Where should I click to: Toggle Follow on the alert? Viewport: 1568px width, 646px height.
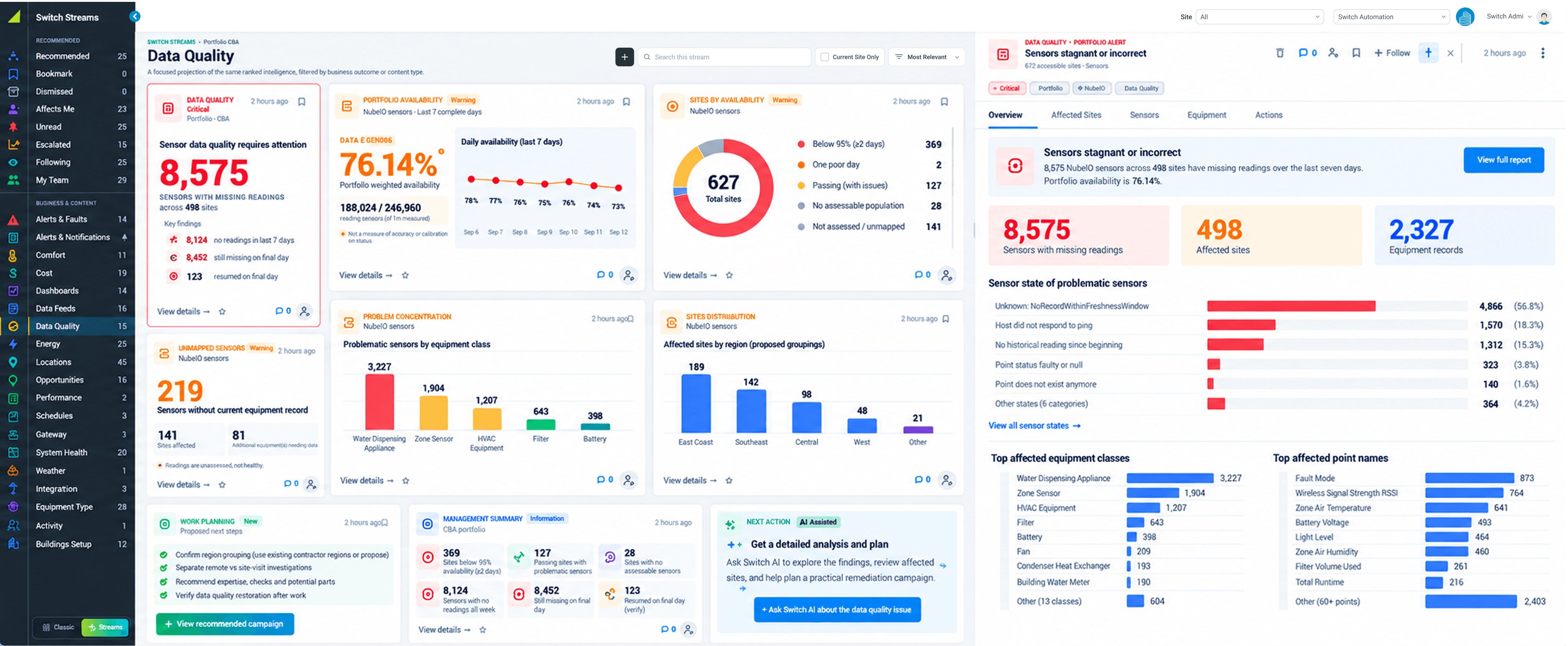tap(1392, 53)
